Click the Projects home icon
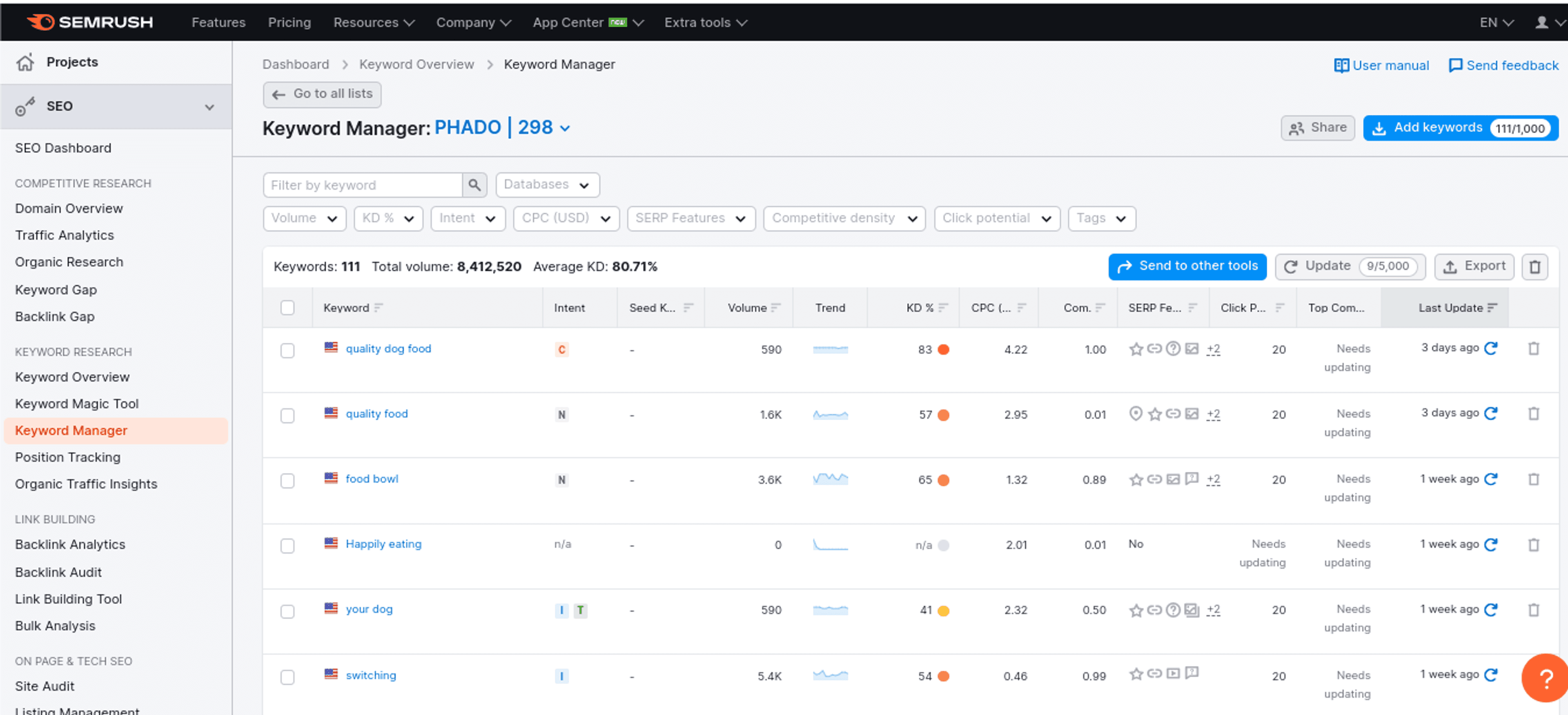 click(x=25, y=62)
